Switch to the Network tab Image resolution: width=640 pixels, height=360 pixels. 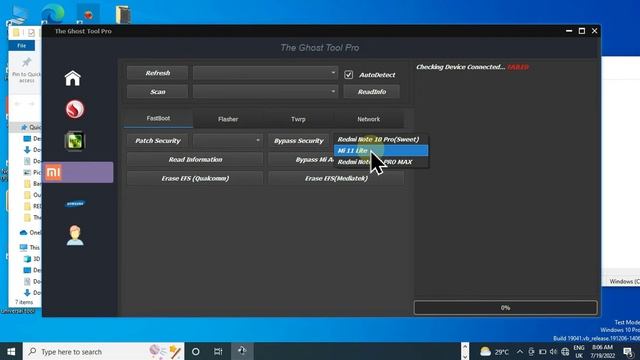tap(369, 119)
